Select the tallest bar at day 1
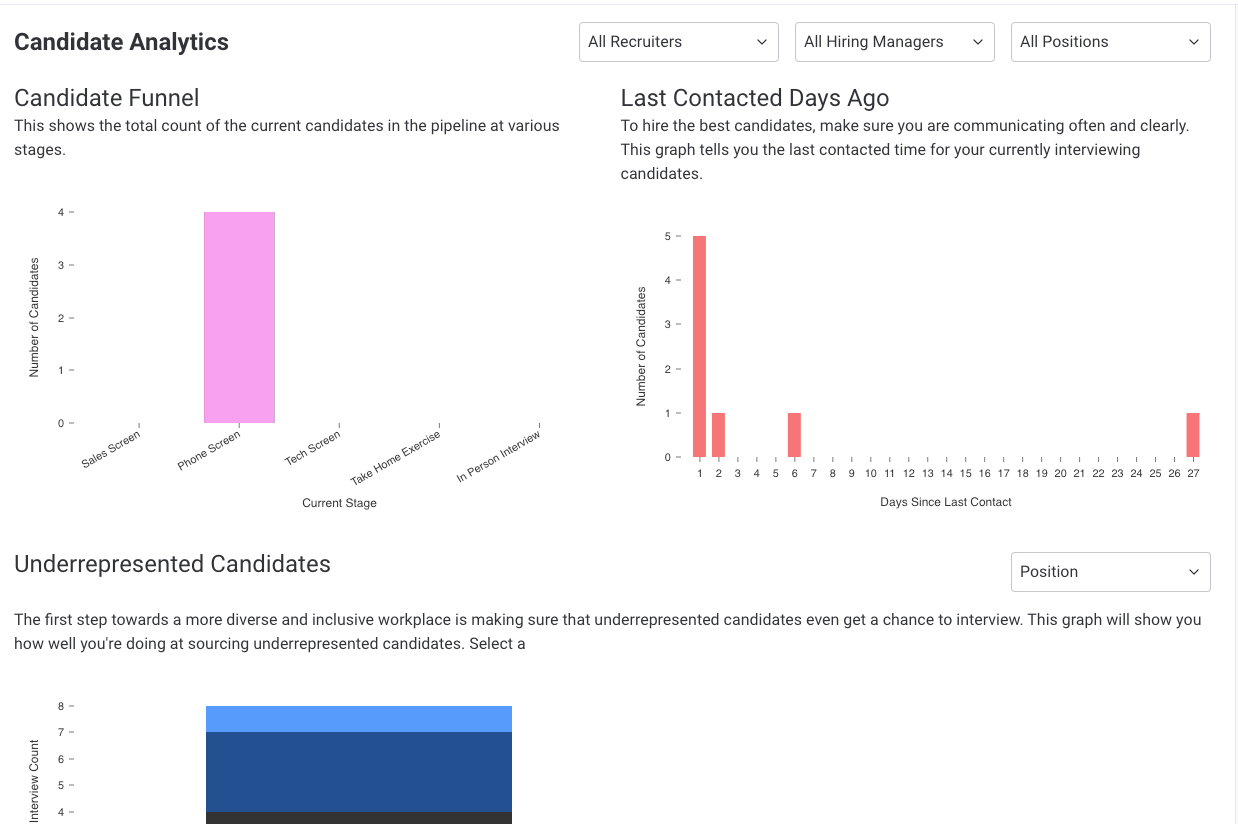This screenshot has height=824, width=1238. pos(699,346)
